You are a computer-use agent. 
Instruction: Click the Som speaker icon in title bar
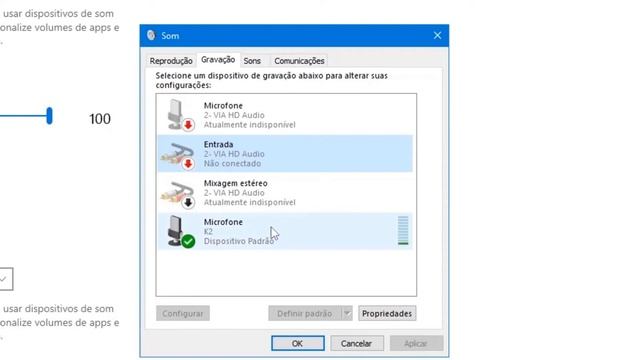click(x=151, y=36)
